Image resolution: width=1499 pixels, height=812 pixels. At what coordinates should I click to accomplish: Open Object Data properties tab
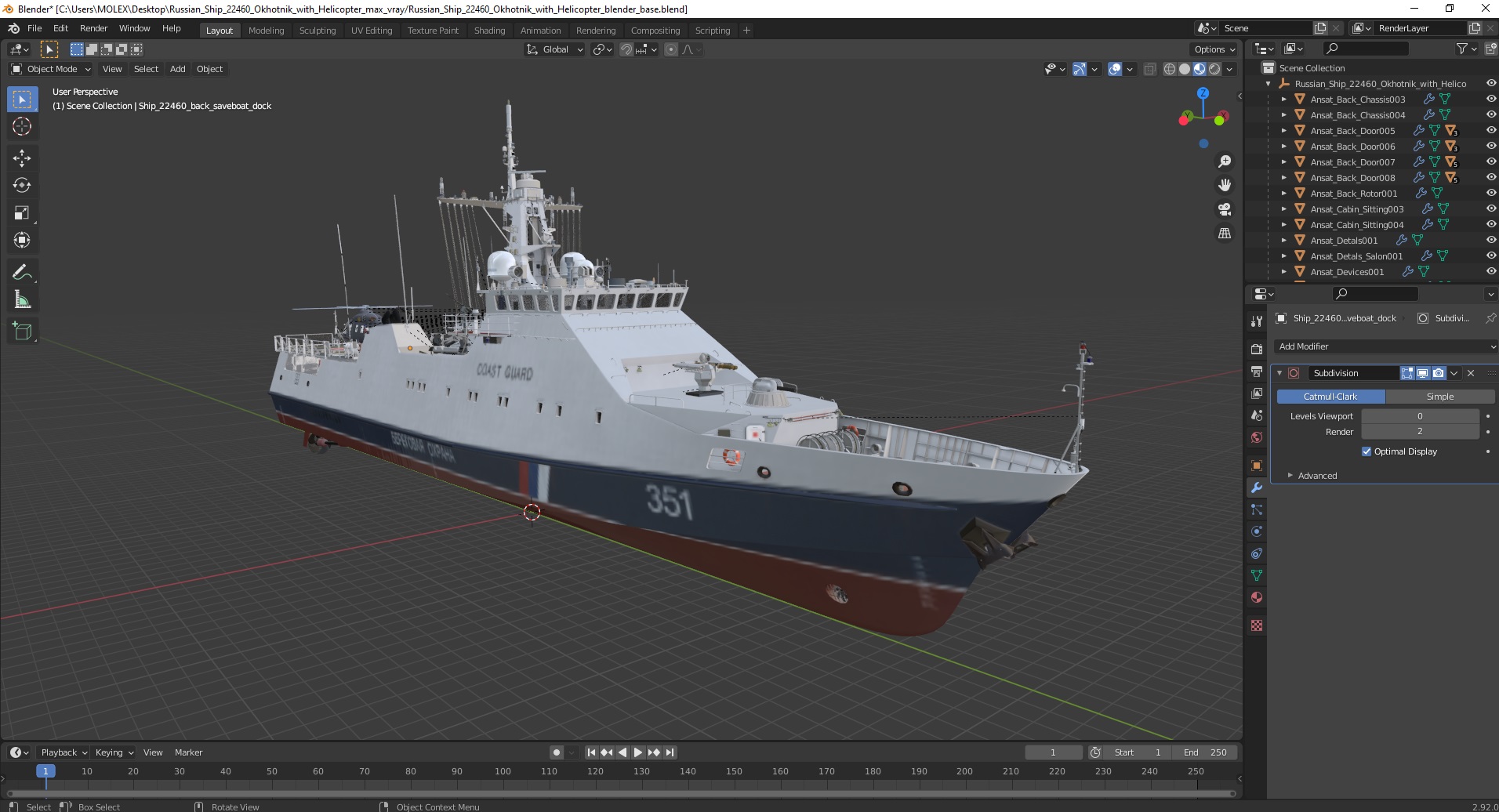tap(1257, 575)
